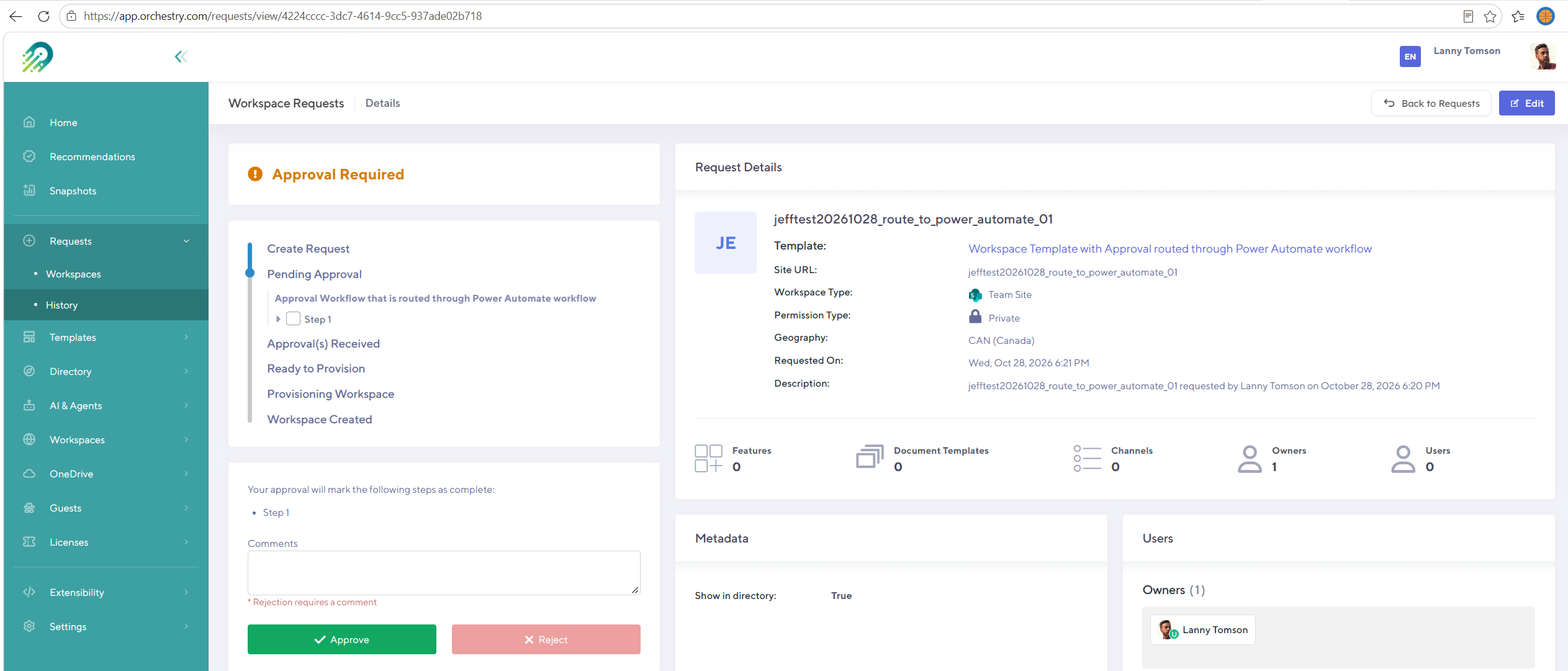Click the Recommendations badge icon
This screenshot has width=1568, height=671.
point(29,156)
